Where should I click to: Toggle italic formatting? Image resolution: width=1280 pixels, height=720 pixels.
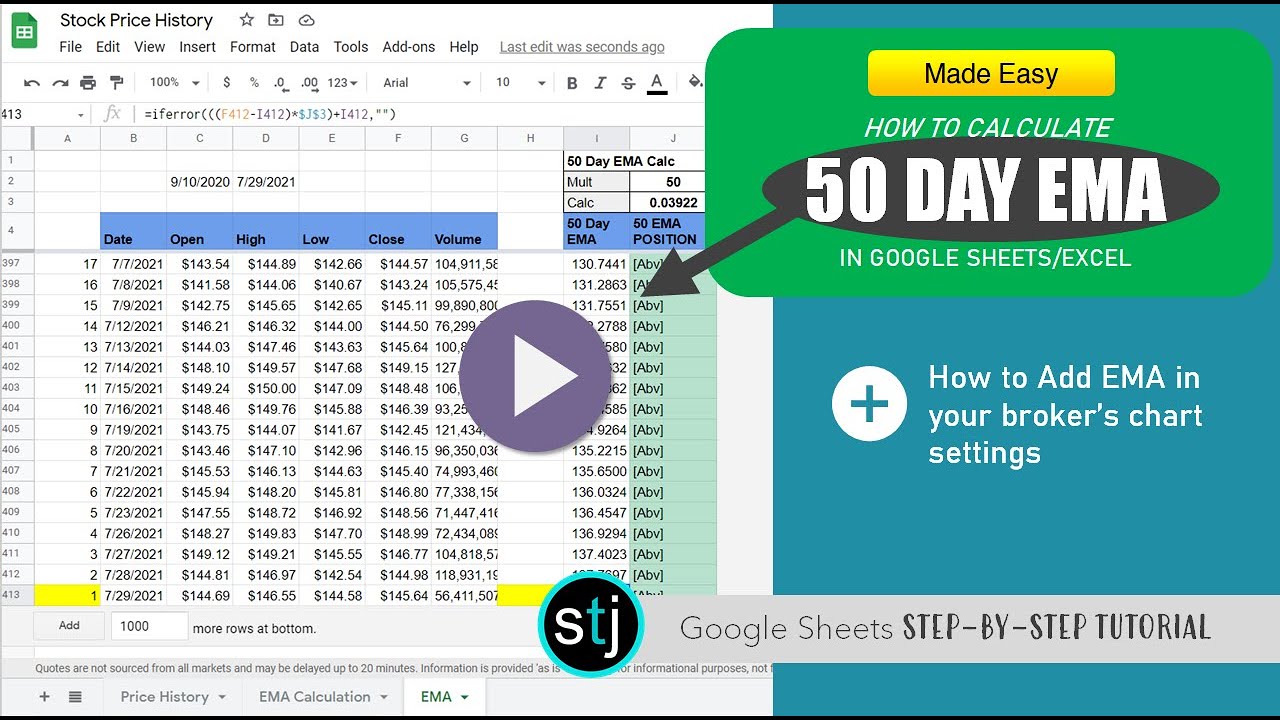(x=600, y=83)
